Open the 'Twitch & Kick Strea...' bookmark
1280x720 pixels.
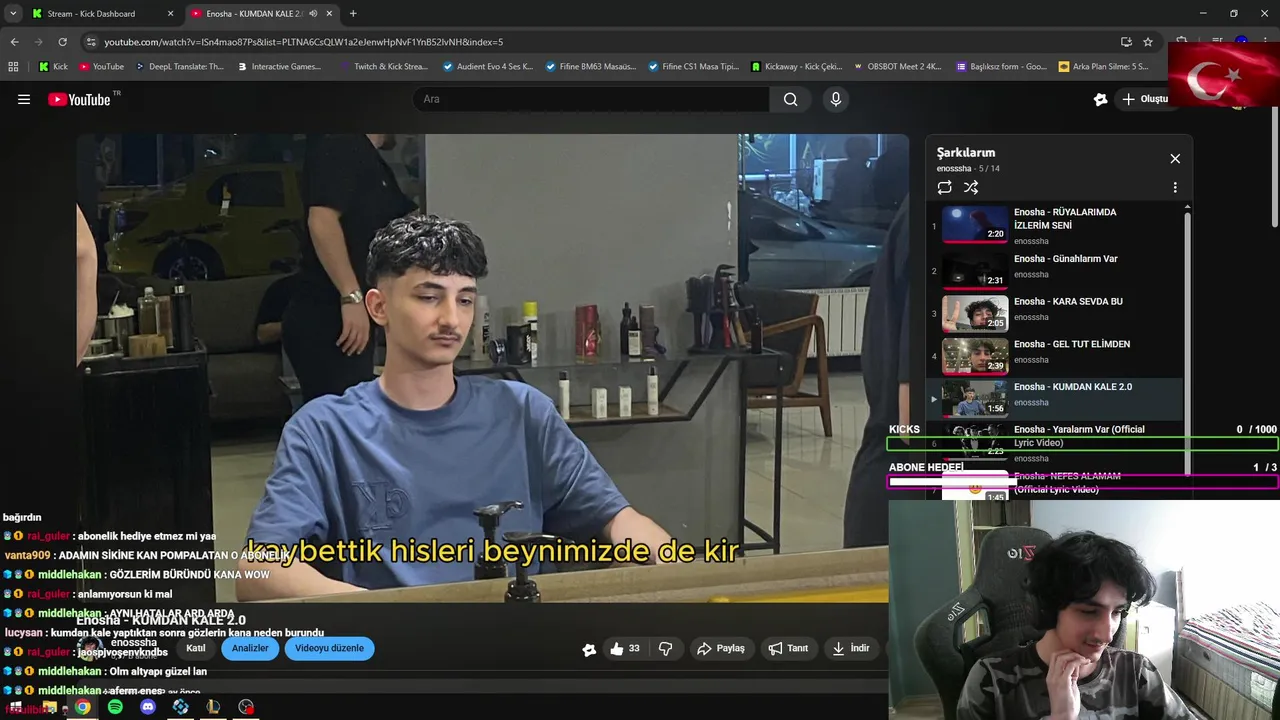384,67
